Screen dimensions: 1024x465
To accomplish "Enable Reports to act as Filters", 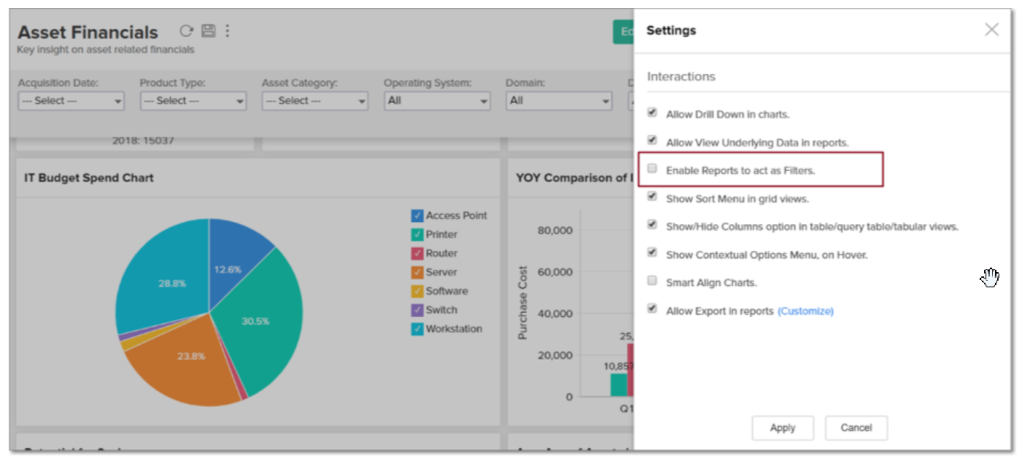I will coord(653,170).
